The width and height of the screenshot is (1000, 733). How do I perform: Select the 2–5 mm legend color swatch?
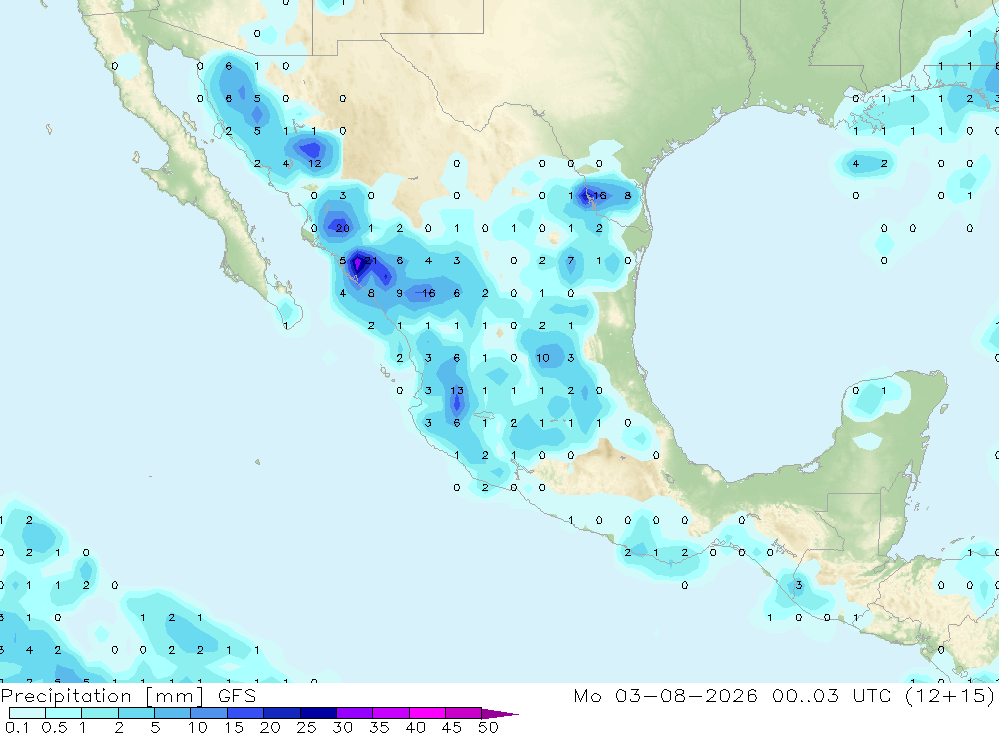136,713
